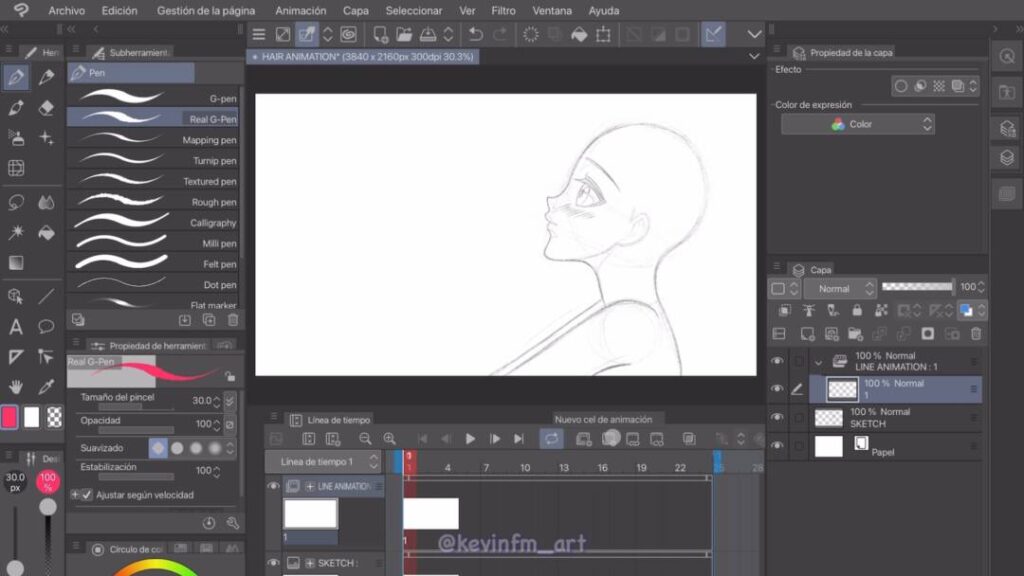Open the canvas tab list chevron
Image resolution: width=1024 pixels, height=576 pixels.
pos(754,57)
